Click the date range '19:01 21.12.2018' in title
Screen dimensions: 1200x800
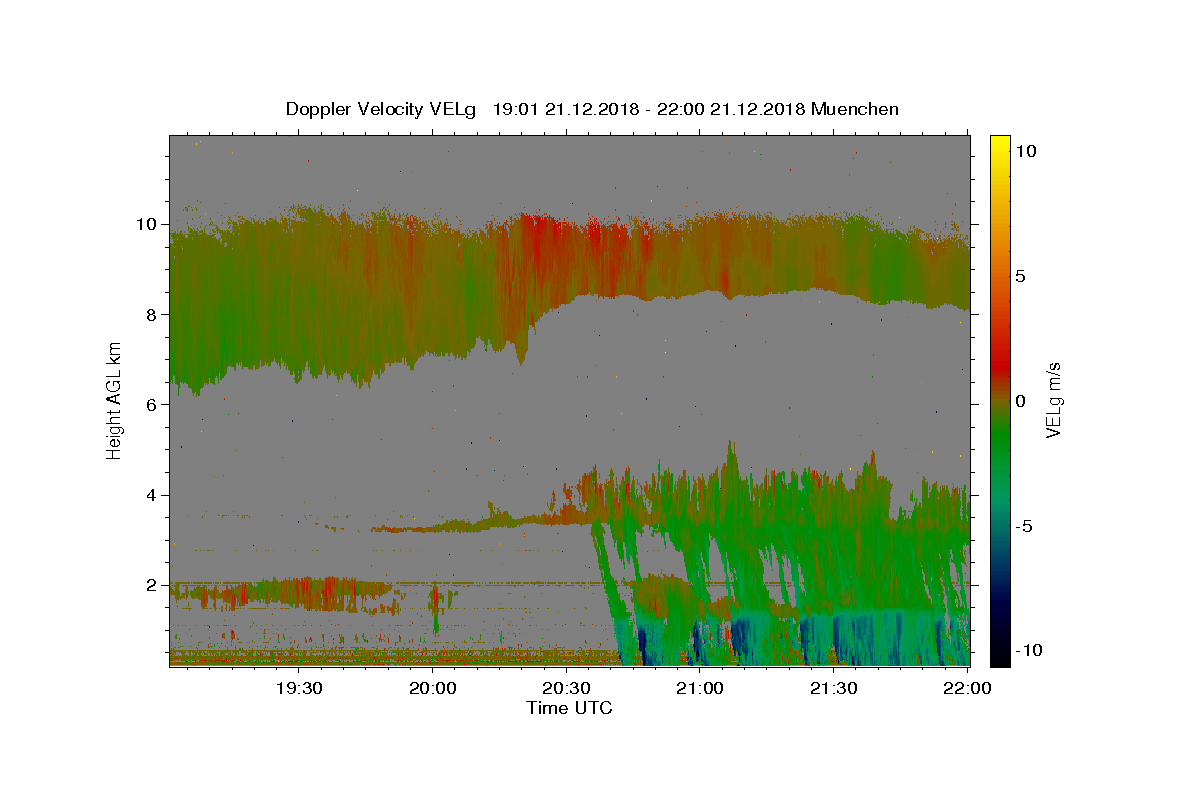click(565, 109)
